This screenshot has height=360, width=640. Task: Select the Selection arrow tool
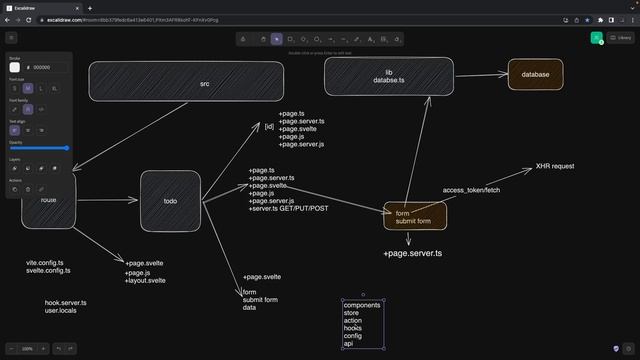point(277,39)
